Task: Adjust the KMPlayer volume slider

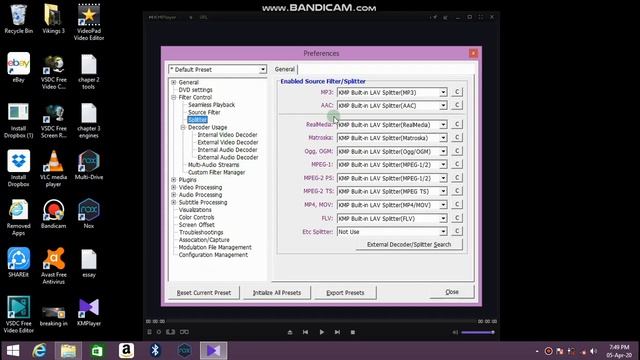Action: [x=478, y=332]
